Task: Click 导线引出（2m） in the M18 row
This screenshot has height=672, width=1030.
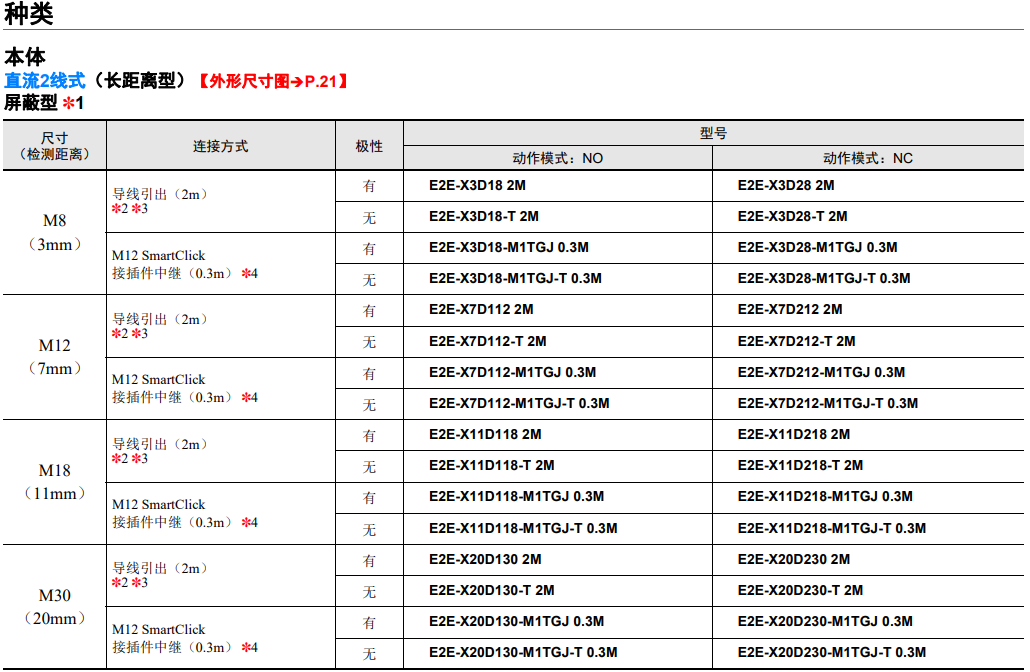Action: pyautogui.click(x=159, y=444)
